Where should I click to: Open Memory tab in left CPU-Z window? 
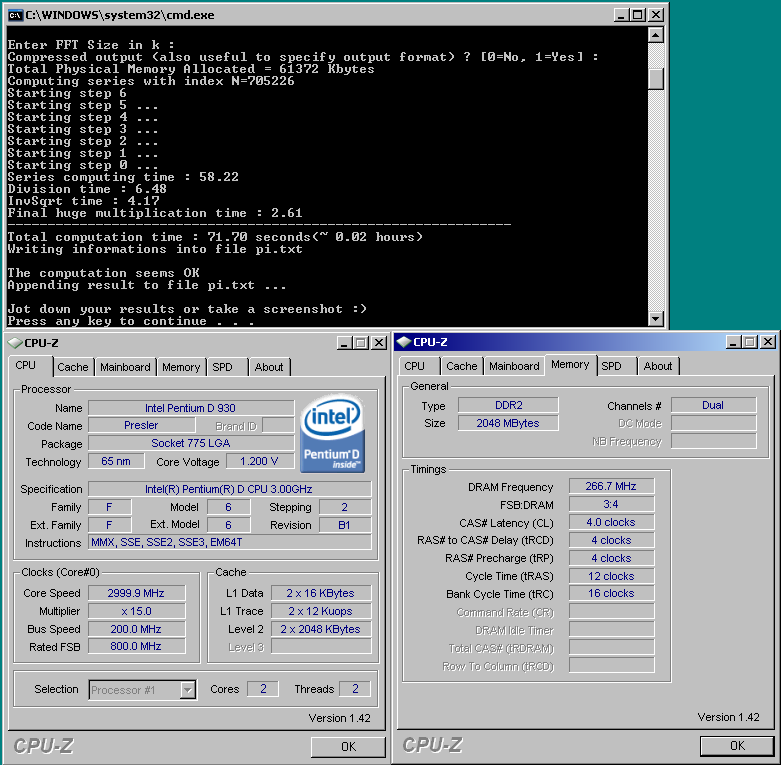tap(181, 367)
